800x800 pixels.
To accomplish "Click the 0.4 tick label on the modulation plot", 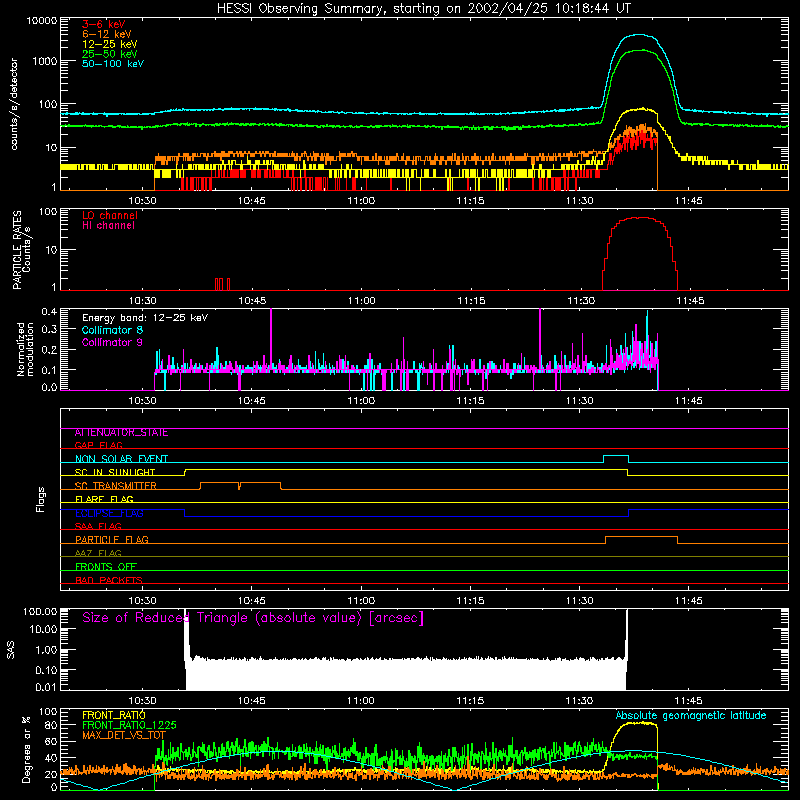I will 49,312.
